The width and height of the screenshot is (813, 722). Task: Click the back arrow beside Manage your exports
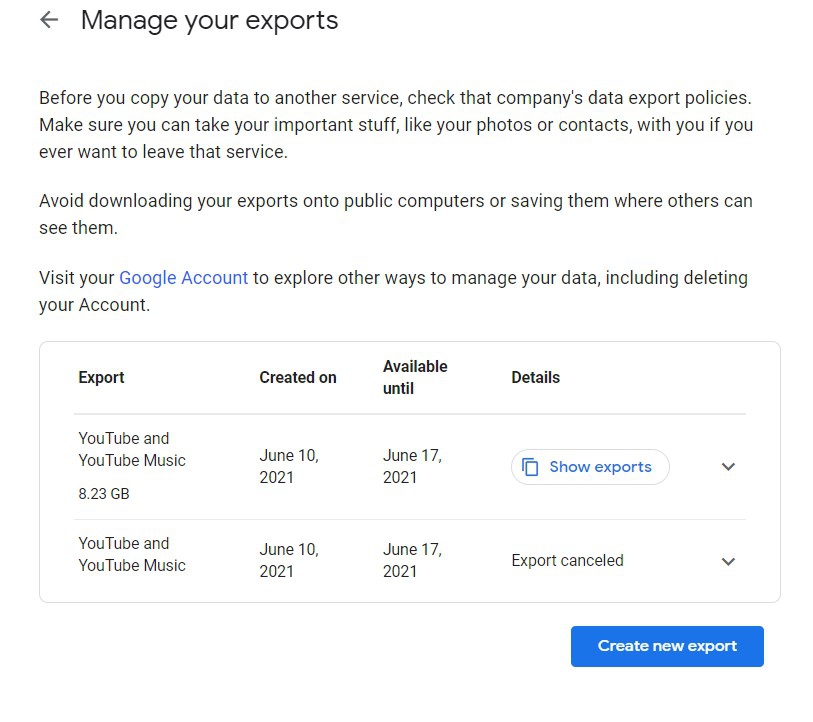tap(49, 20)
